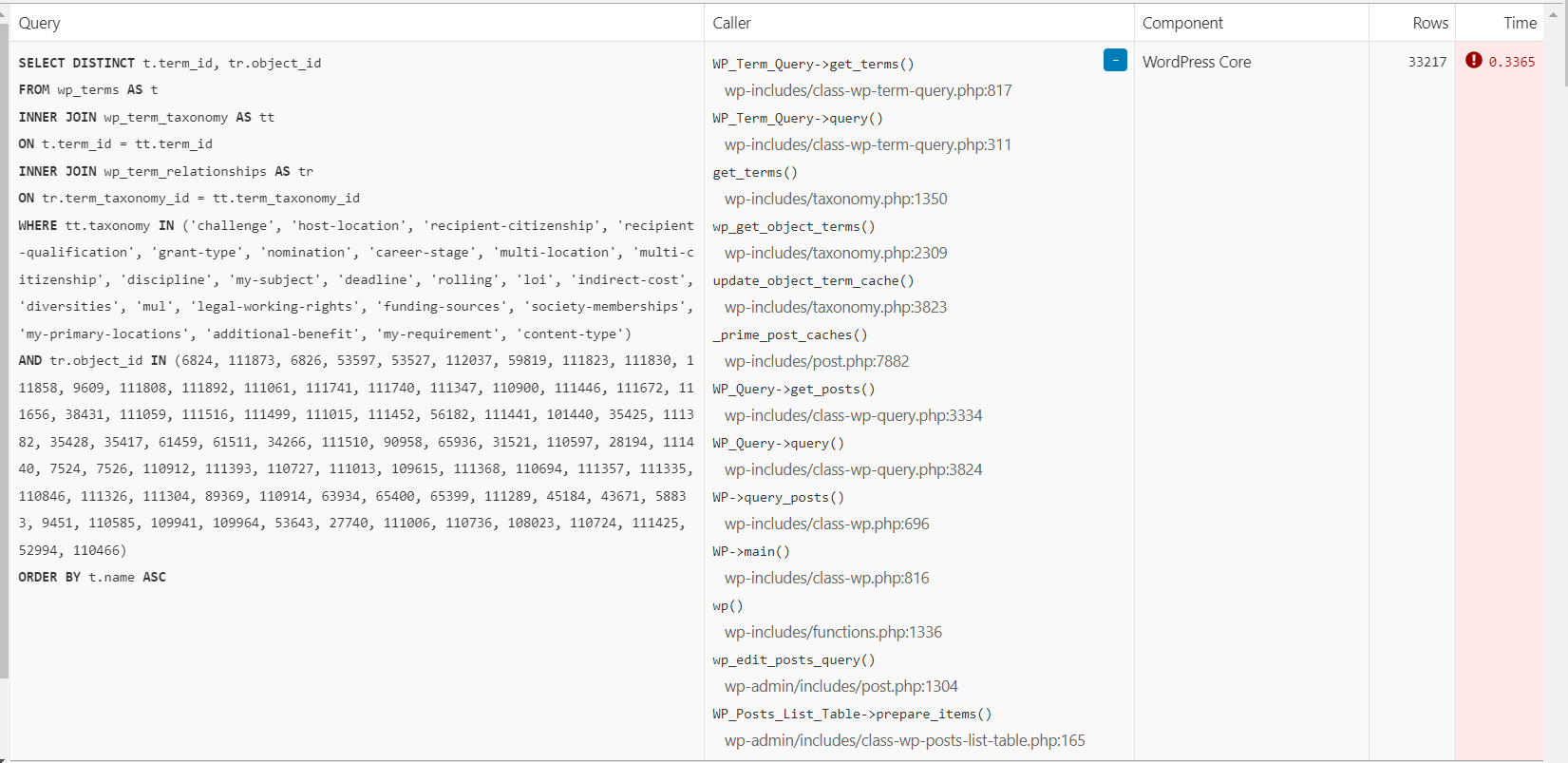Click wp_edit_posts_query() caller entry

pos(794,659)
